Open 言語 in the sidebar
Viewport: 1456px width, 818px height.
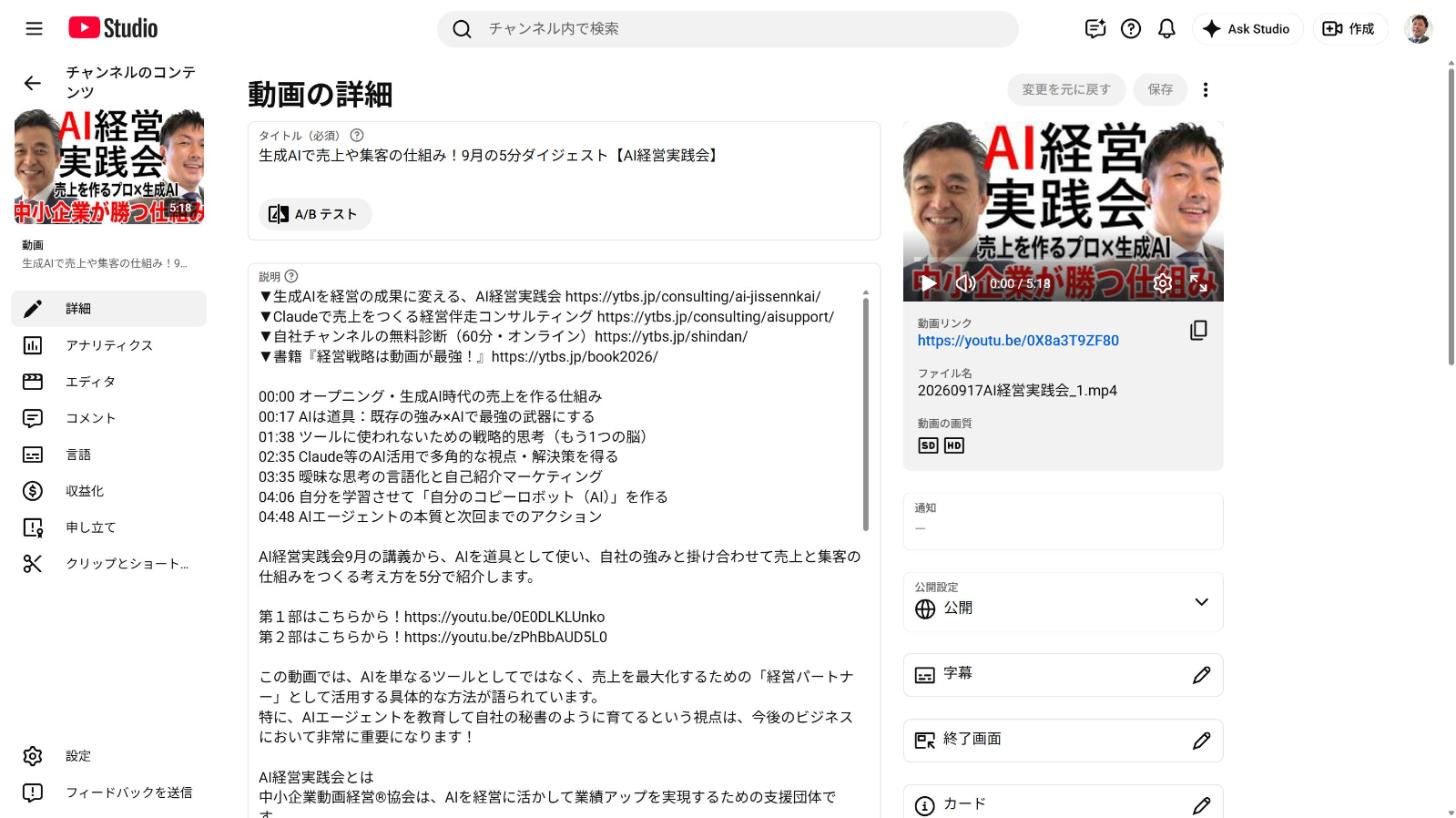point(109,454)
